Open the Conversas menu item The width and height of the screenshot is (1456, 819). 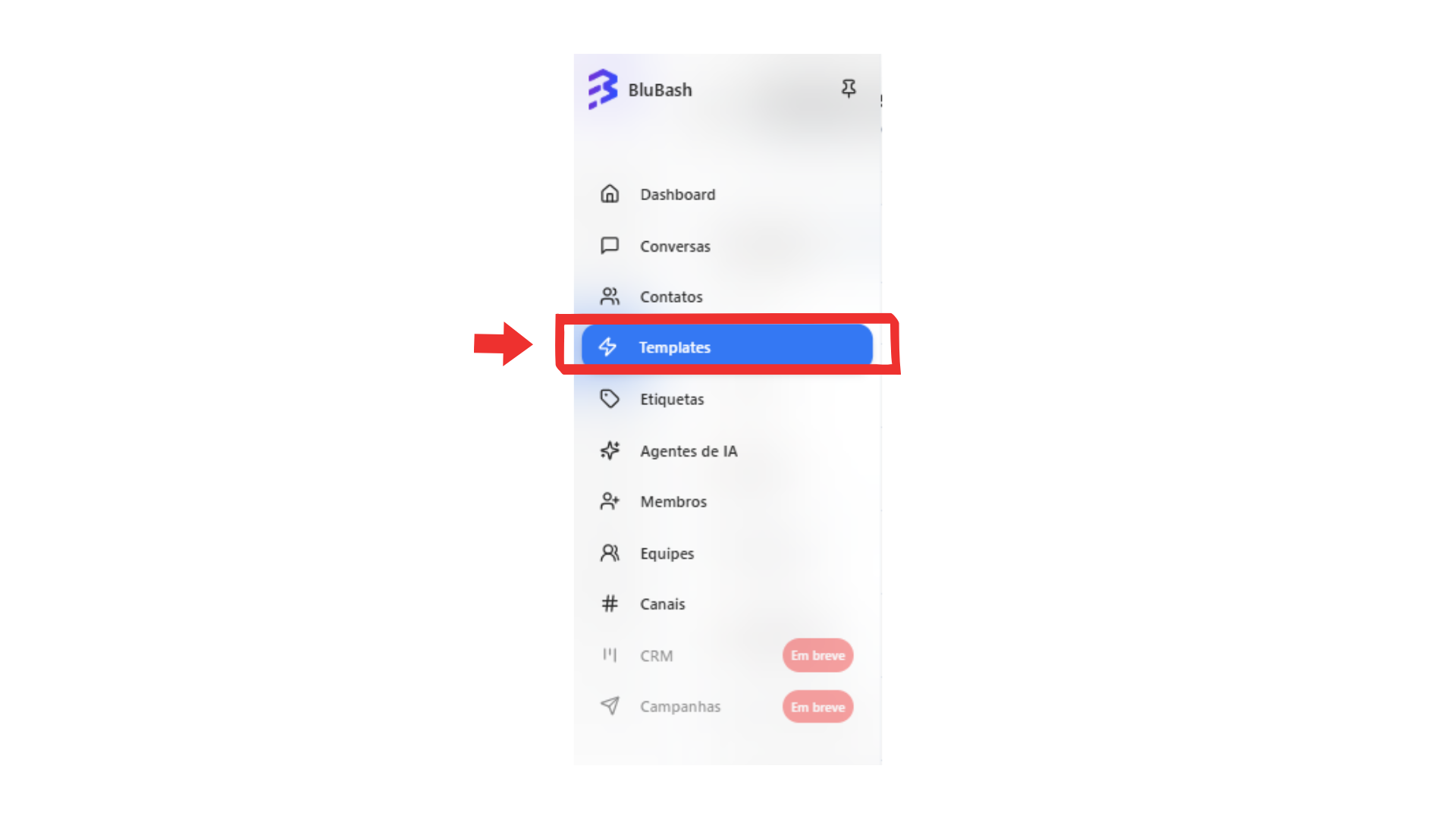pyautogui.click(x=728, y=246)
